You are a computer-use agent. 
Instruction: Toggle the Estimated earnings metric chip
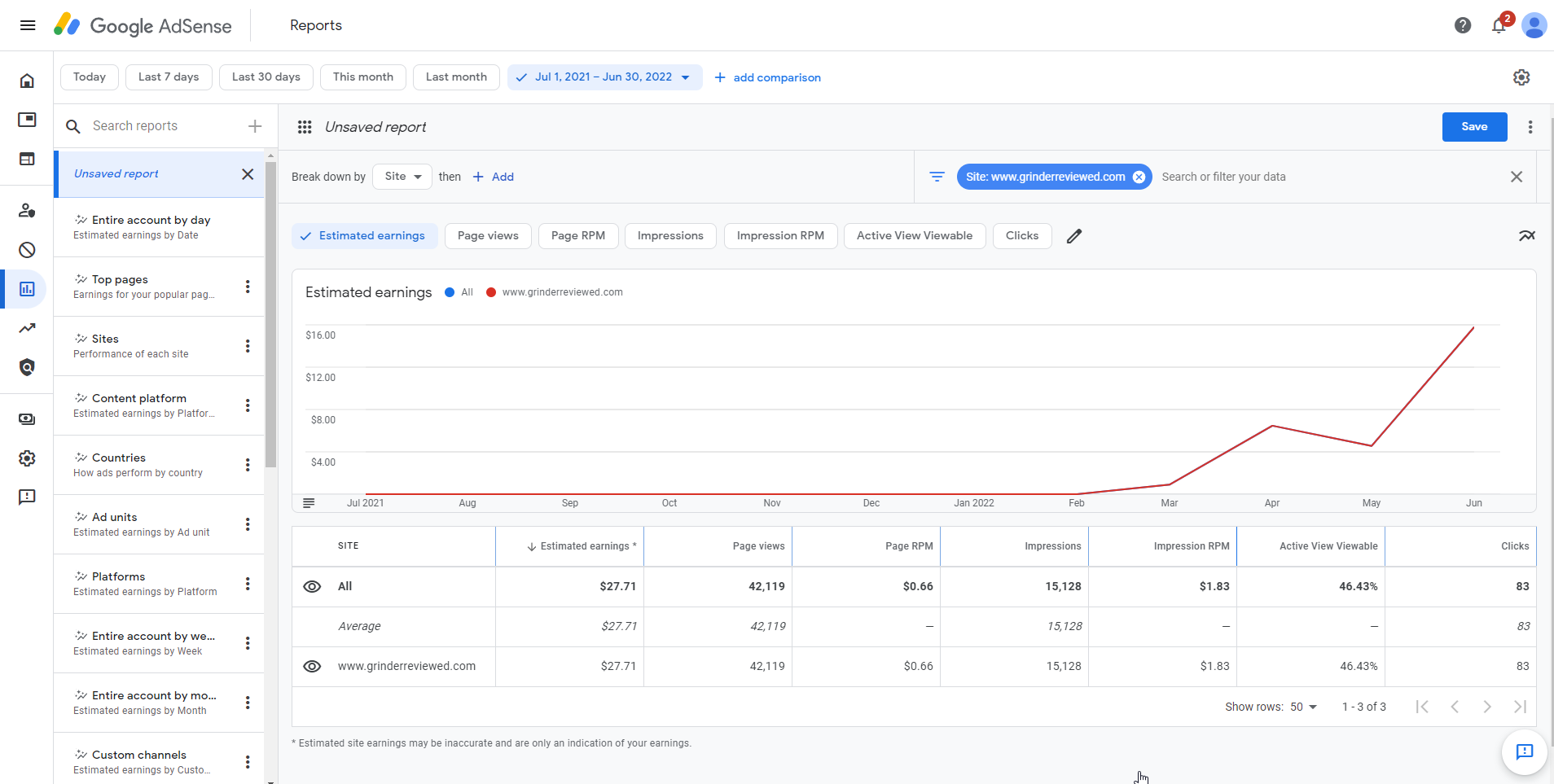pyautogui.click(x=364, y=236)
